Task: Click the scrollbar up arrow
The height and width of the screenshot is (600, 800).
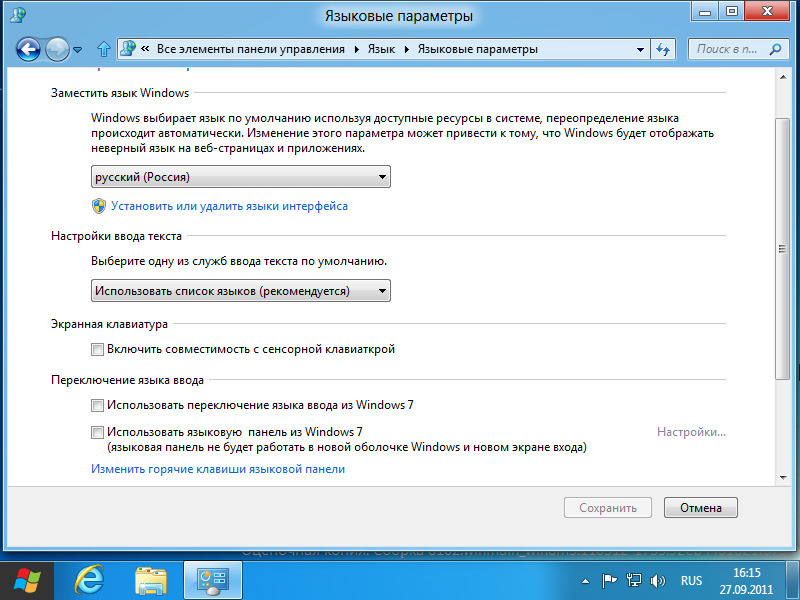Action: coord(783,77)
